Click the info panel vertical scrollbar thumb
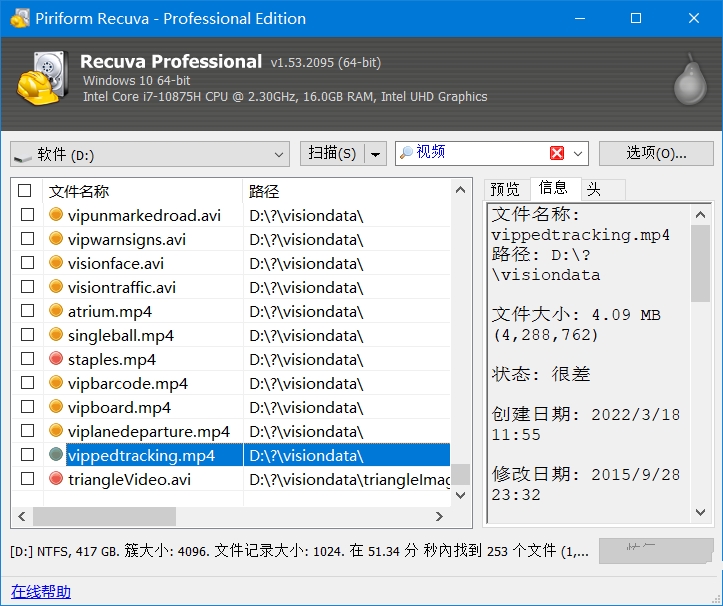723x606 pixels. [700, 263]
